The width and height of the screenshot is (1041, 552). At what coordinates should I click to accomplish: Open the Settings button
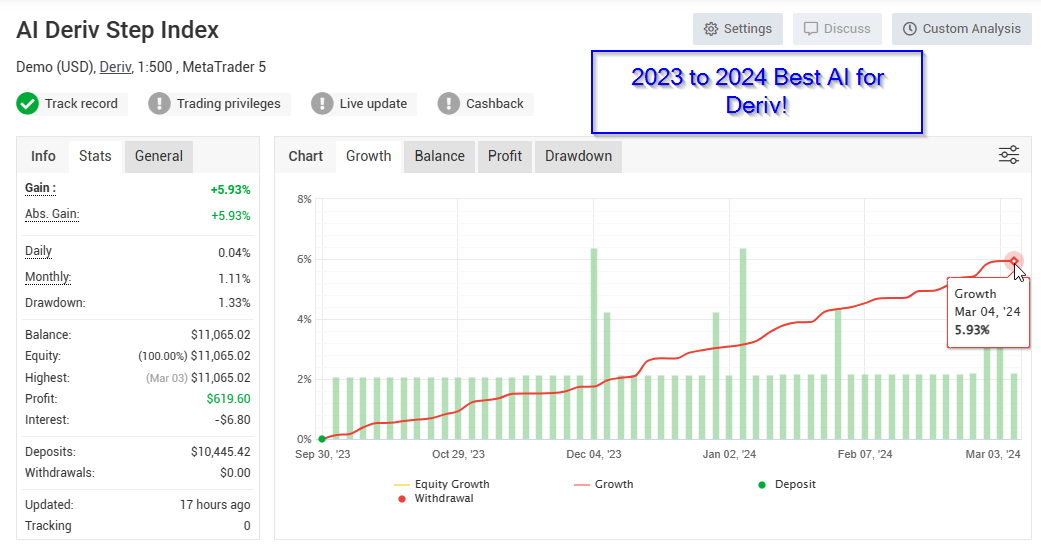pyautogui.click(x=738, y=29)
